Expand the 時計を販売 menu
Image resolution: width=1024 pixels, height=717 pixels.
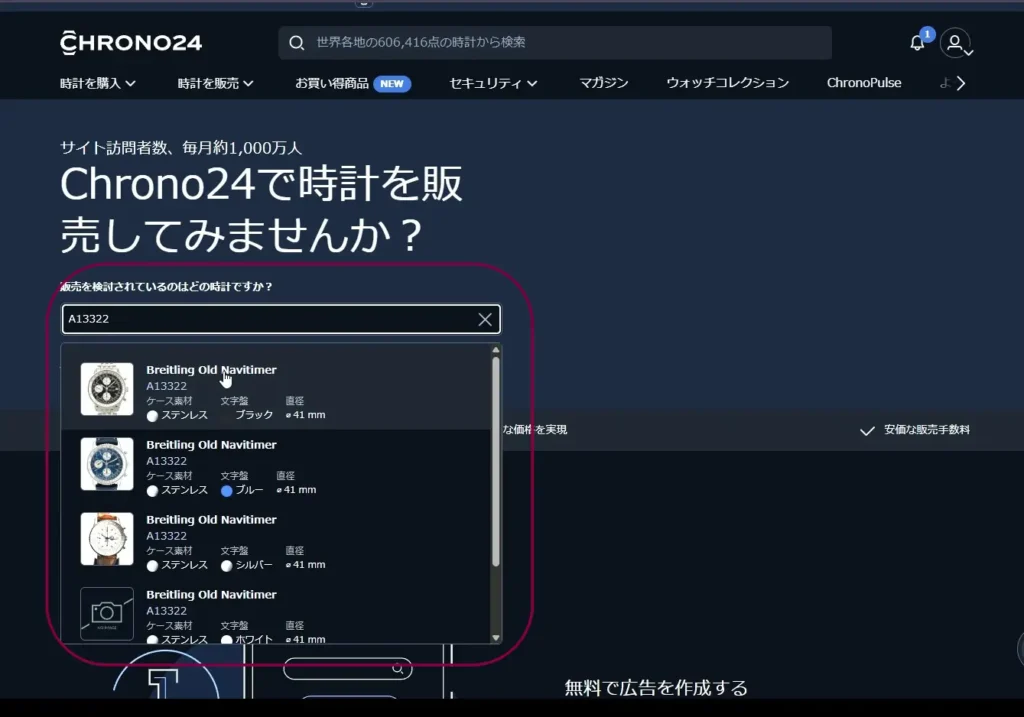tap(216, 83)
